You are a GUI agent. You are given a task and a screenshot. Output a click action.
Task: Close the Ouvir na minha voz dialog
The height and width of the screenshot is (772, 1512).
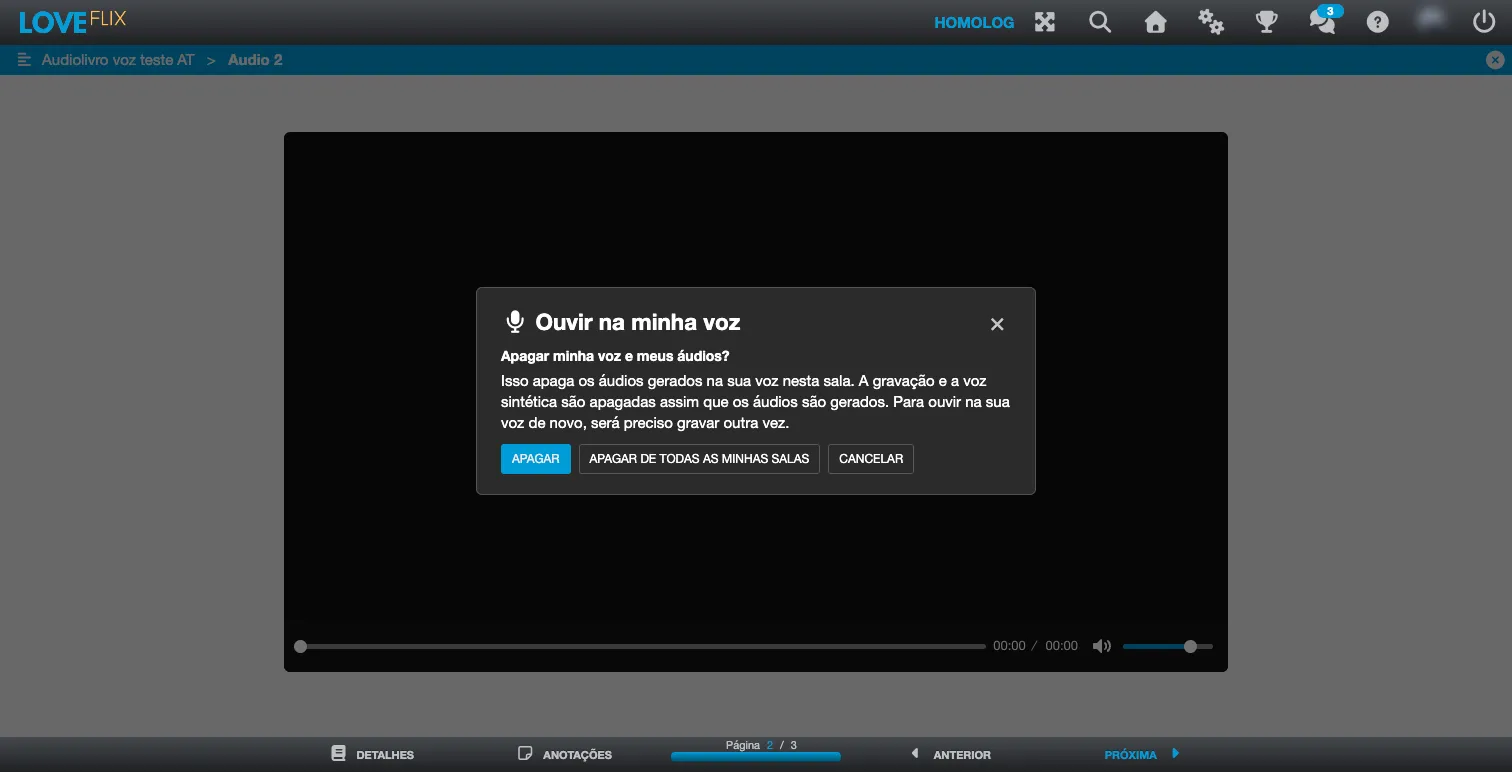click(997, 324)
